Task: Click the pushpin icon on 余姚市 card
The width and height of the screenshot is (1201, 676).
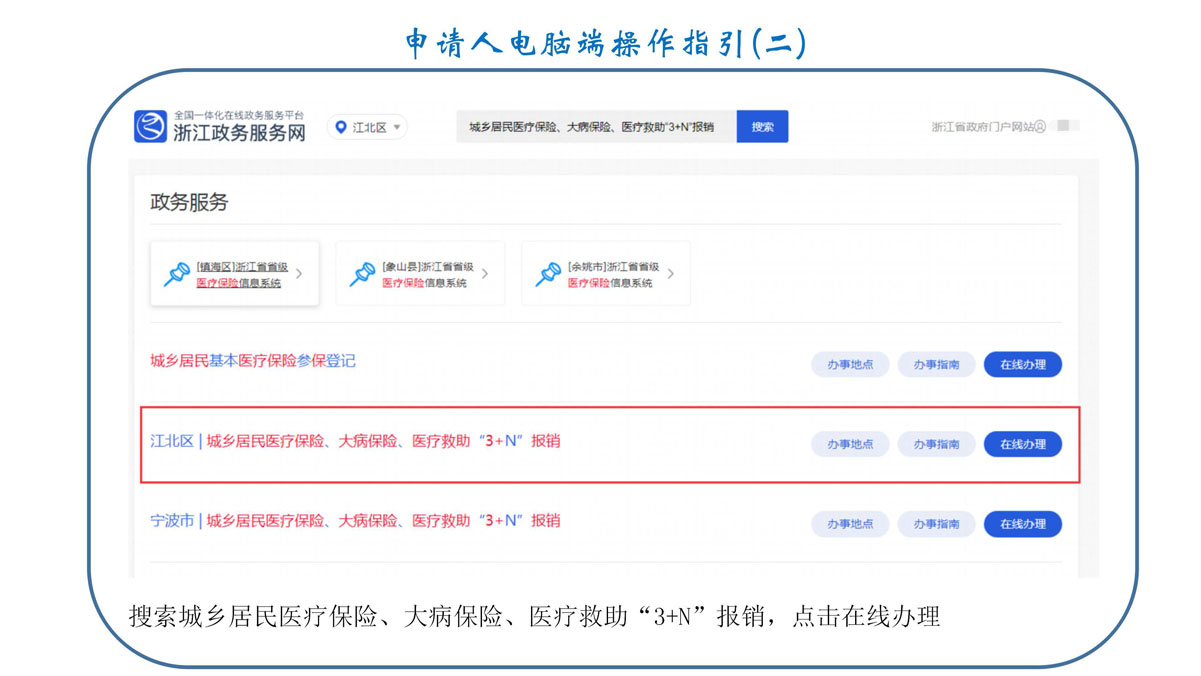Action: coord(548,275)
